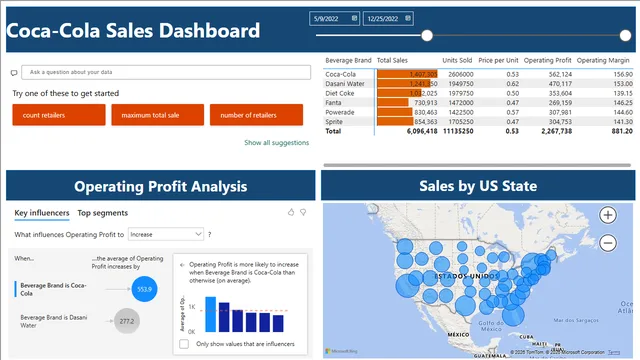Click the number of retailers suggestion button

(x=256, y=115)
